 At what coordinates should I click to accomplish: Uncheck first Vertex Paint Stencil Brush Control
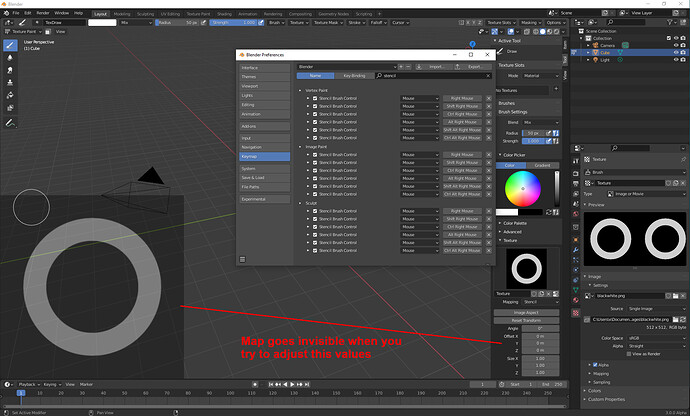click(315, 98)
